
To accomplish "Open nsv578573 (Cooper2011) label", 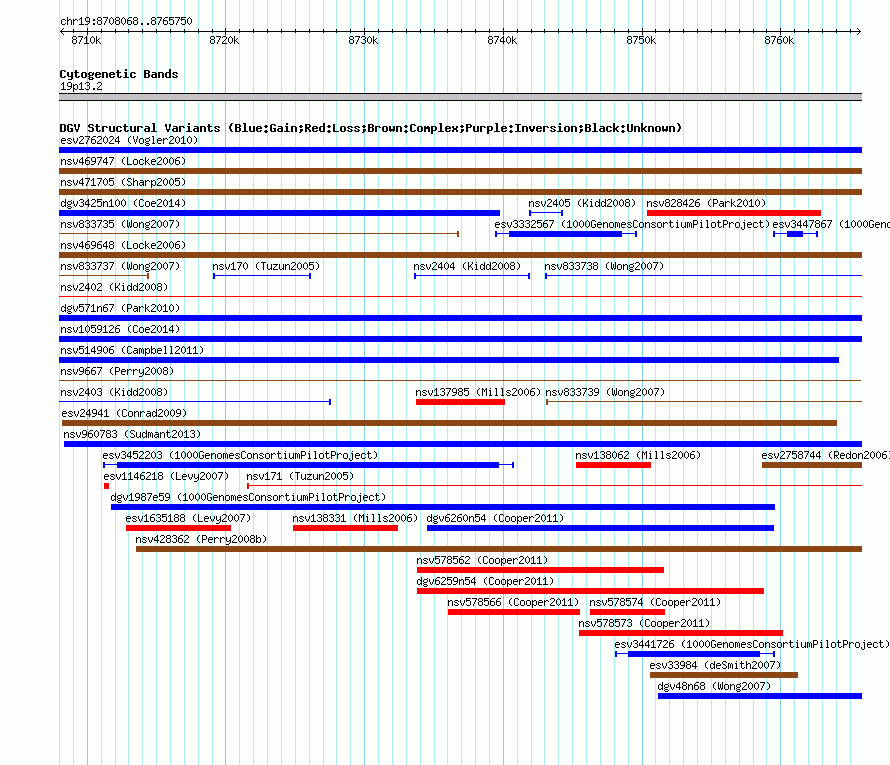I will (x=644, y=623).
